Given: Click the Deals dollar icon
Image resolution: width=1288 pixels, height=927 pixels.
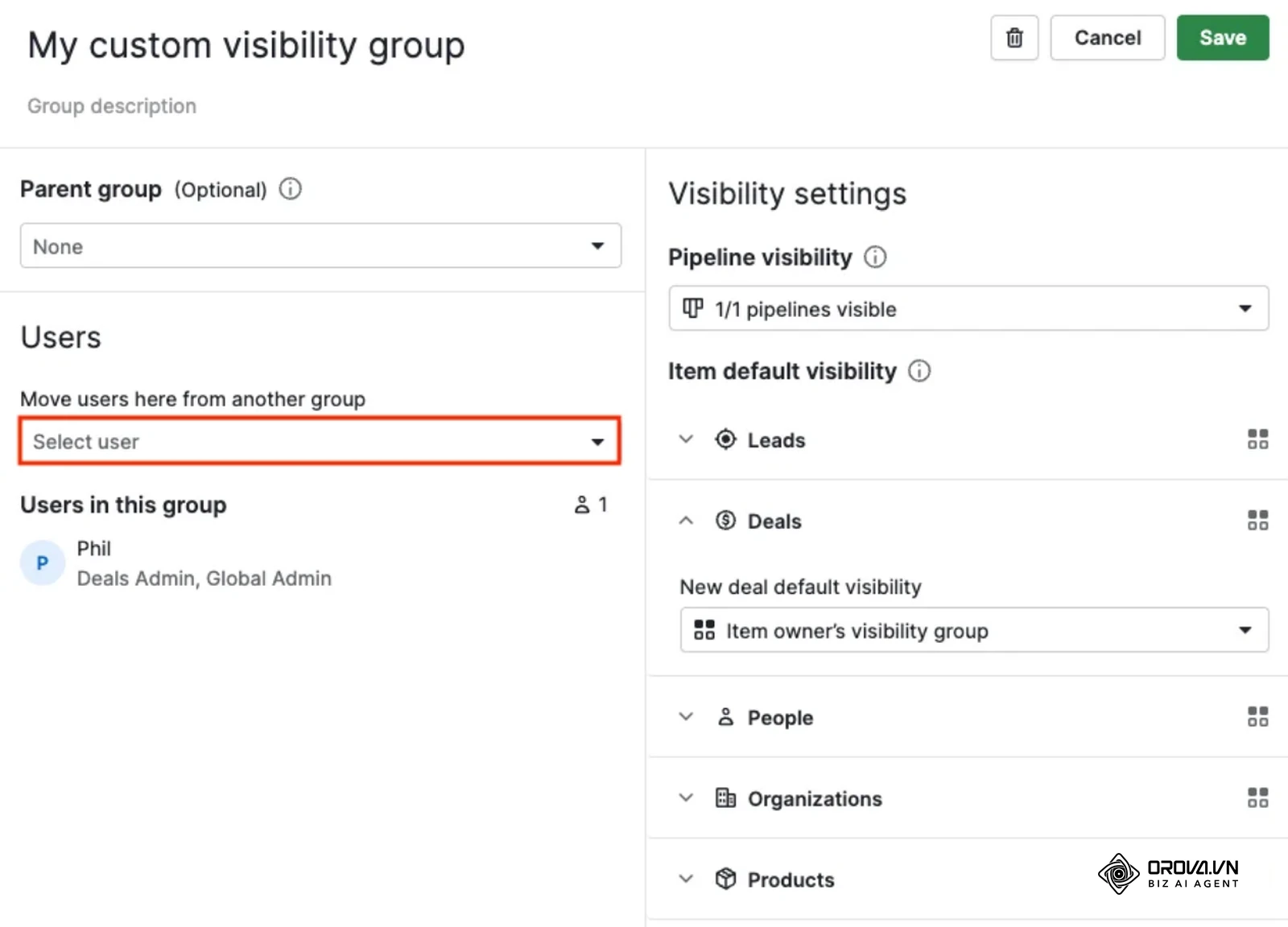Looking at the screenshot, I should [725, 521].
